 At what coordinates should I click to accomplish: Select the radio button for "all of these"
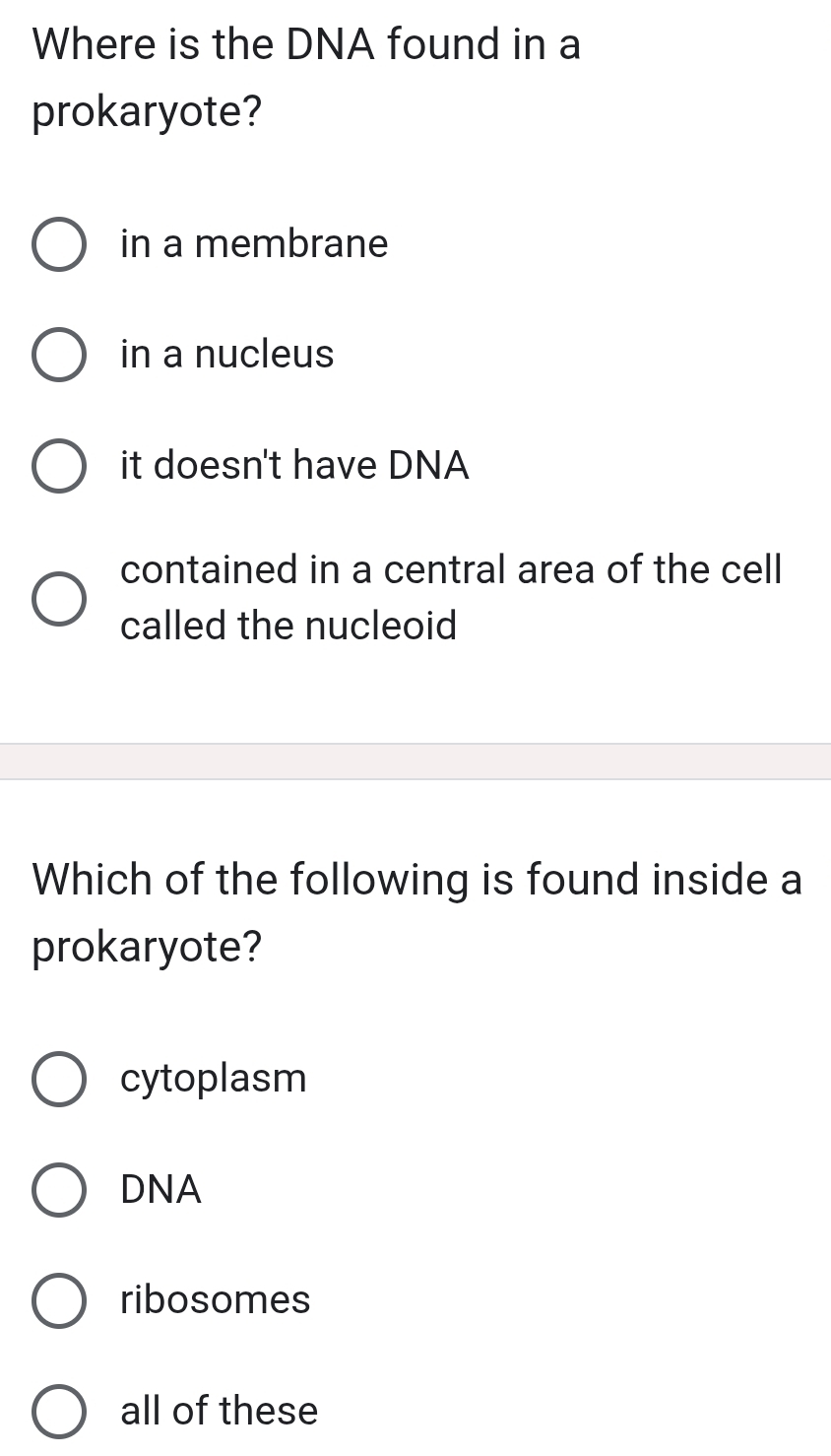pyautogui.click(x=60, y=1412)
